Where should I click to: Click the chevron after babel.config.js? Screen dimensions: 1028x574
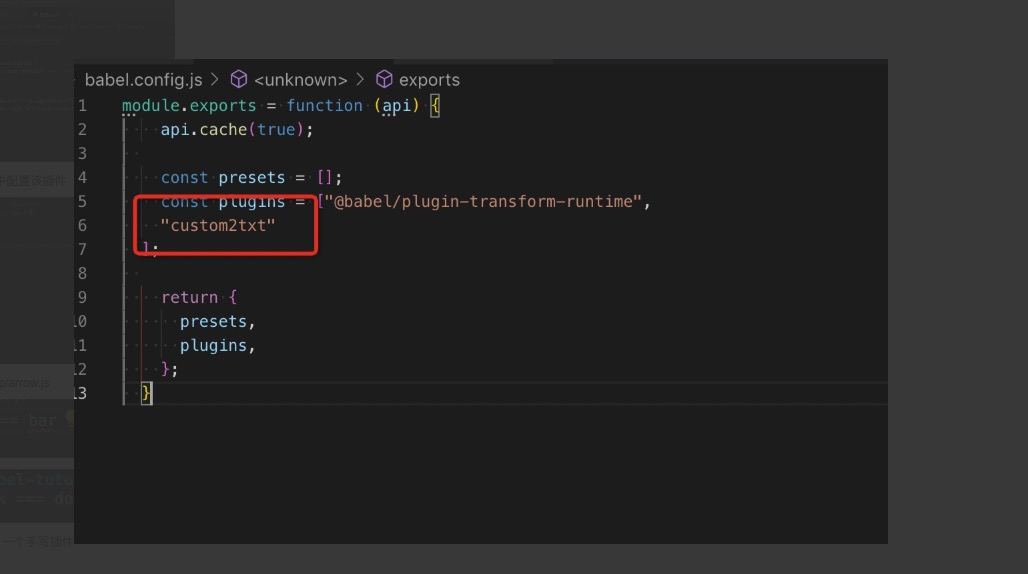pyautogui.click(x=214, y=79)
